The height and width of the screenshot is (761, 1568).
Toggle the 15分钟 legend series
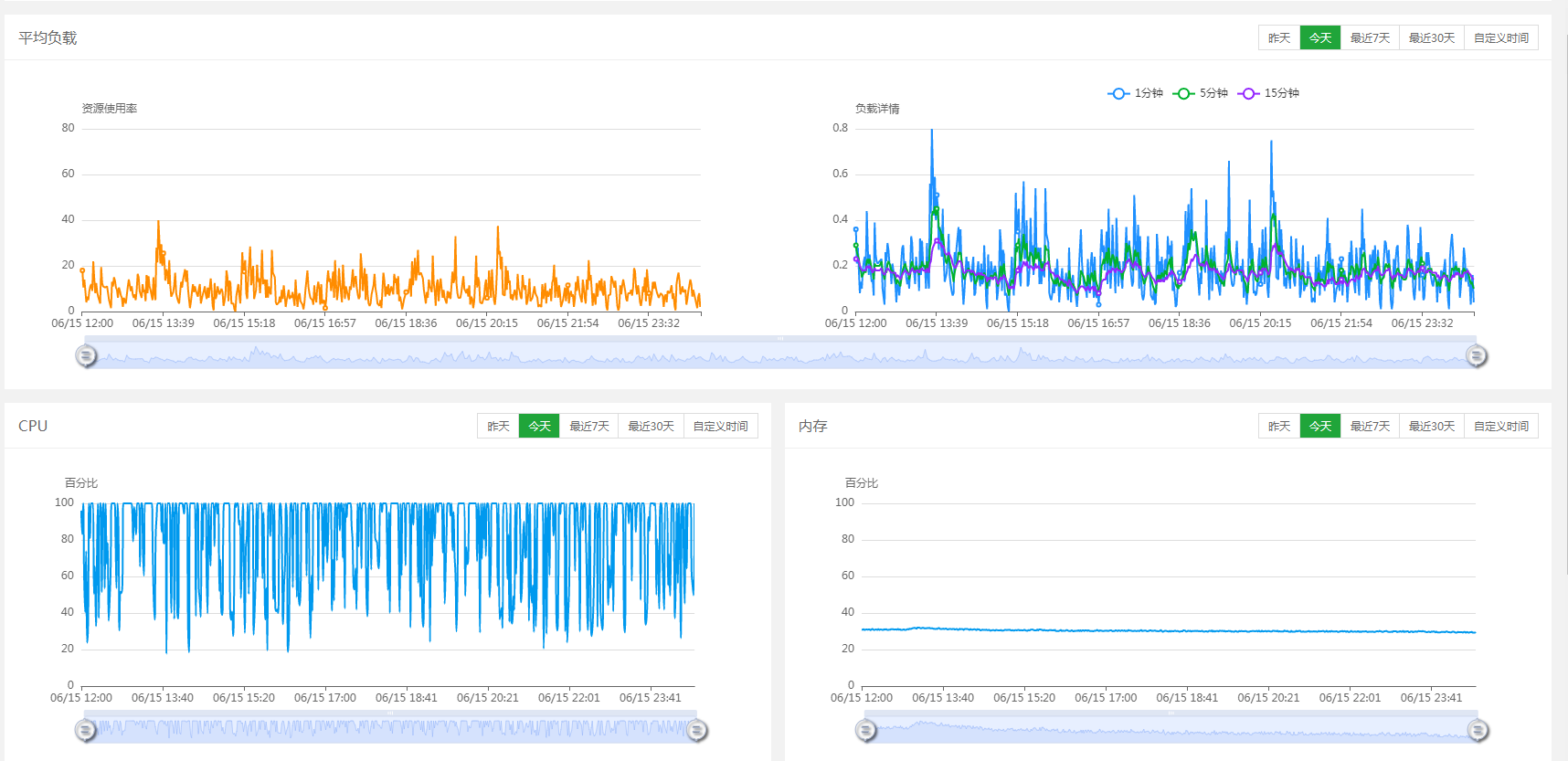coord(1268,93)
